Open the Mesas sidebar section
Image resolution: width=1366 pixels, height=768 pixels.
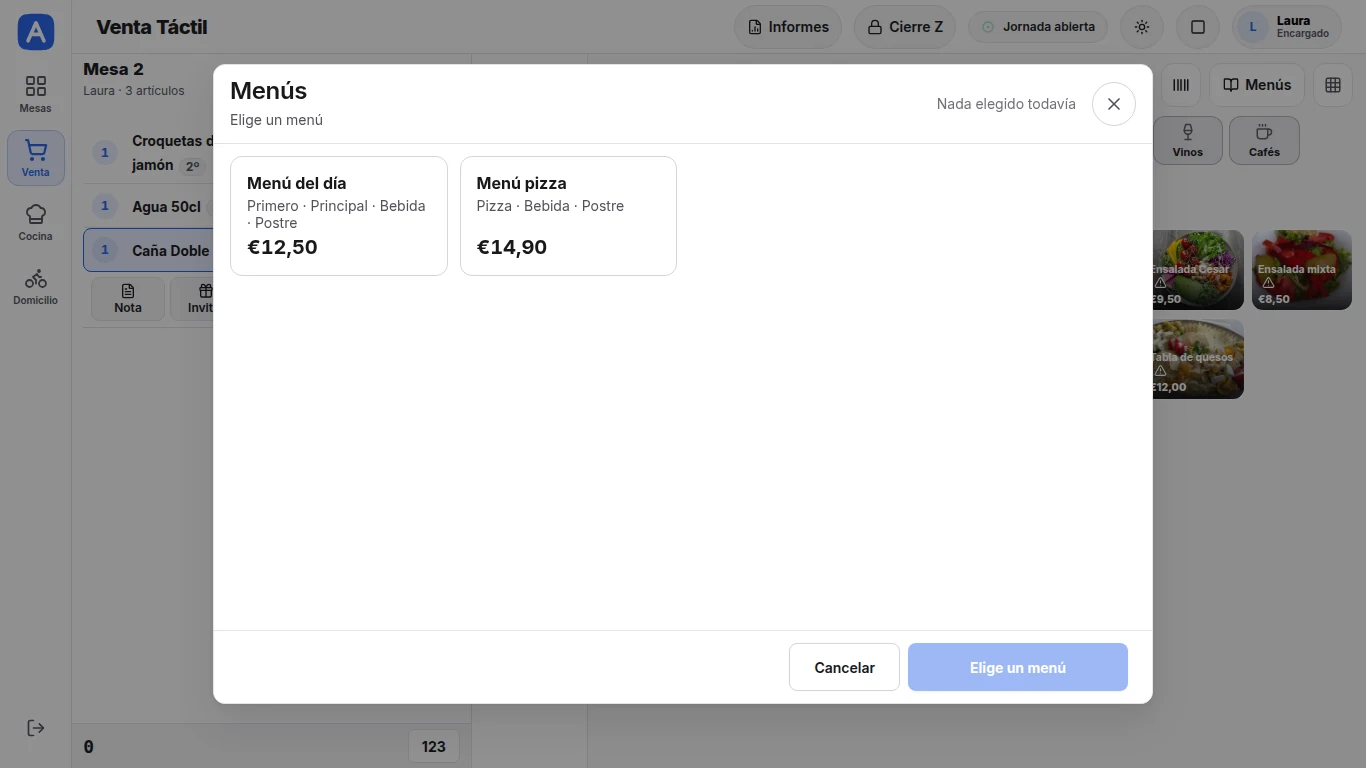[x=36, y=94]
